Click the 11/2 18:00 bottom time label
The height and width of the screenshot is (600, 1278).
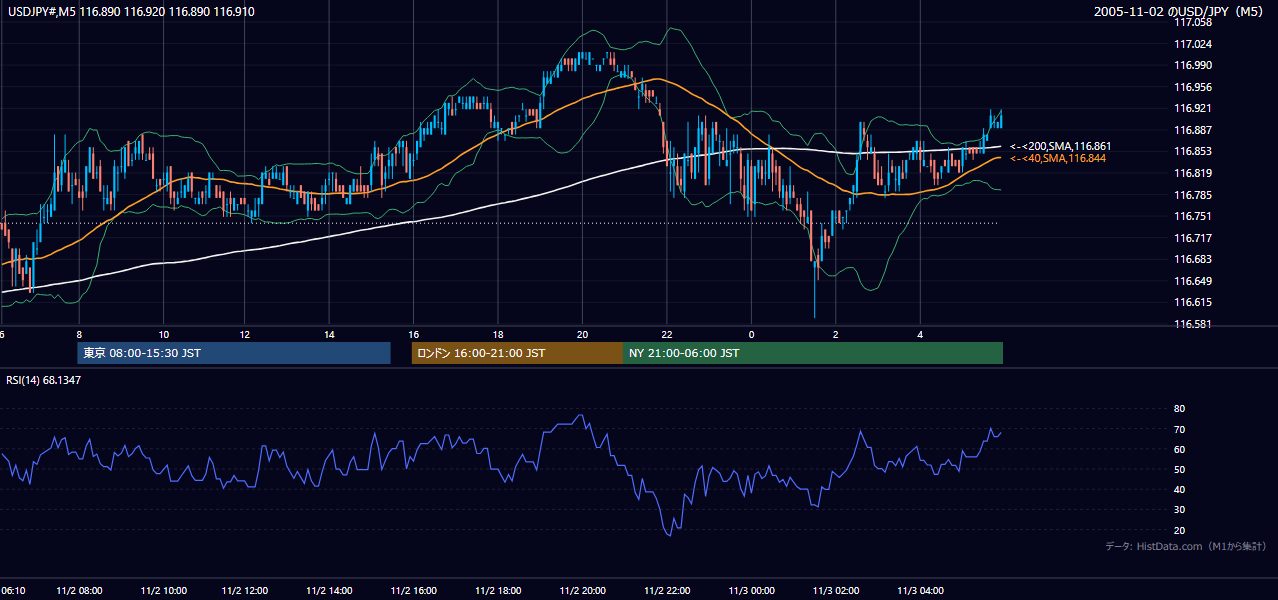tap(498, 591)
